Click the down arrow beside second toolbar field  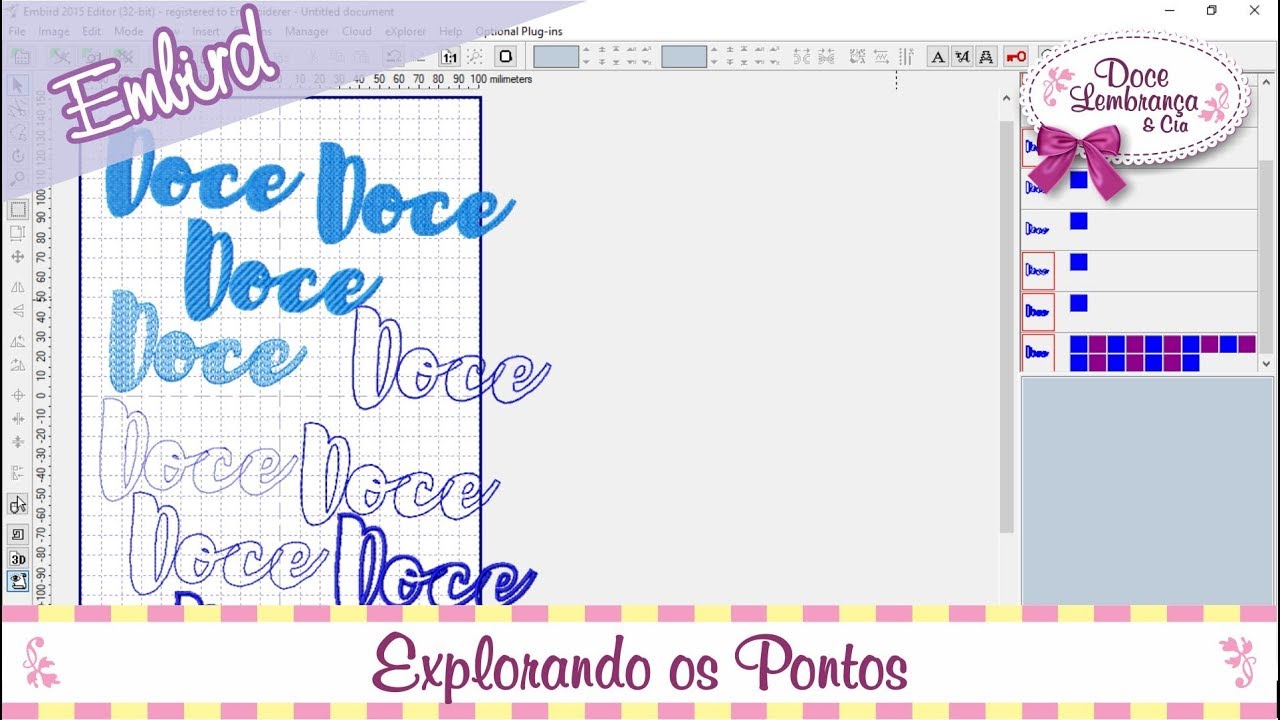(x=715, y=63)
